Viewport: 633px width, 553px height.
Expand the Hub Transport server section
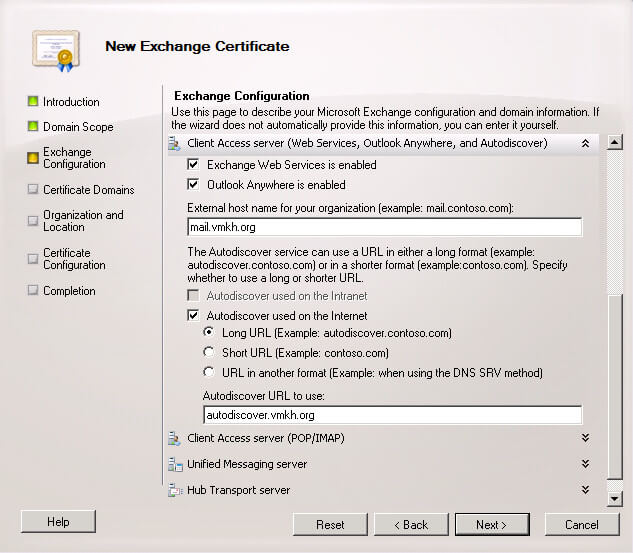pos(585,490)
